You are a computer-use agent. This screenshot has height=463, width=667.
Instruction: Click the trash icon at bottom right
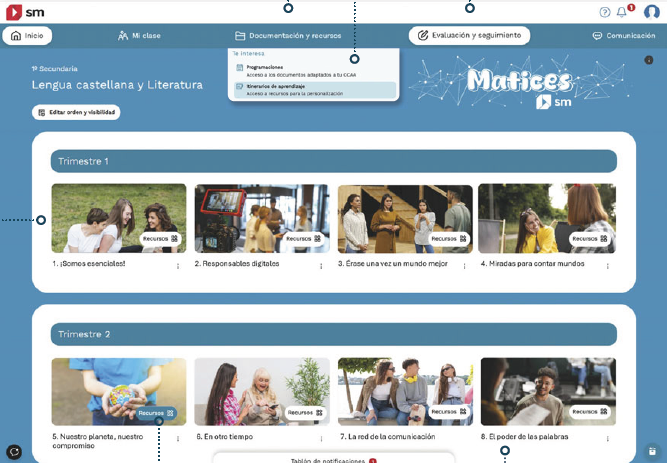pos(651,451)
